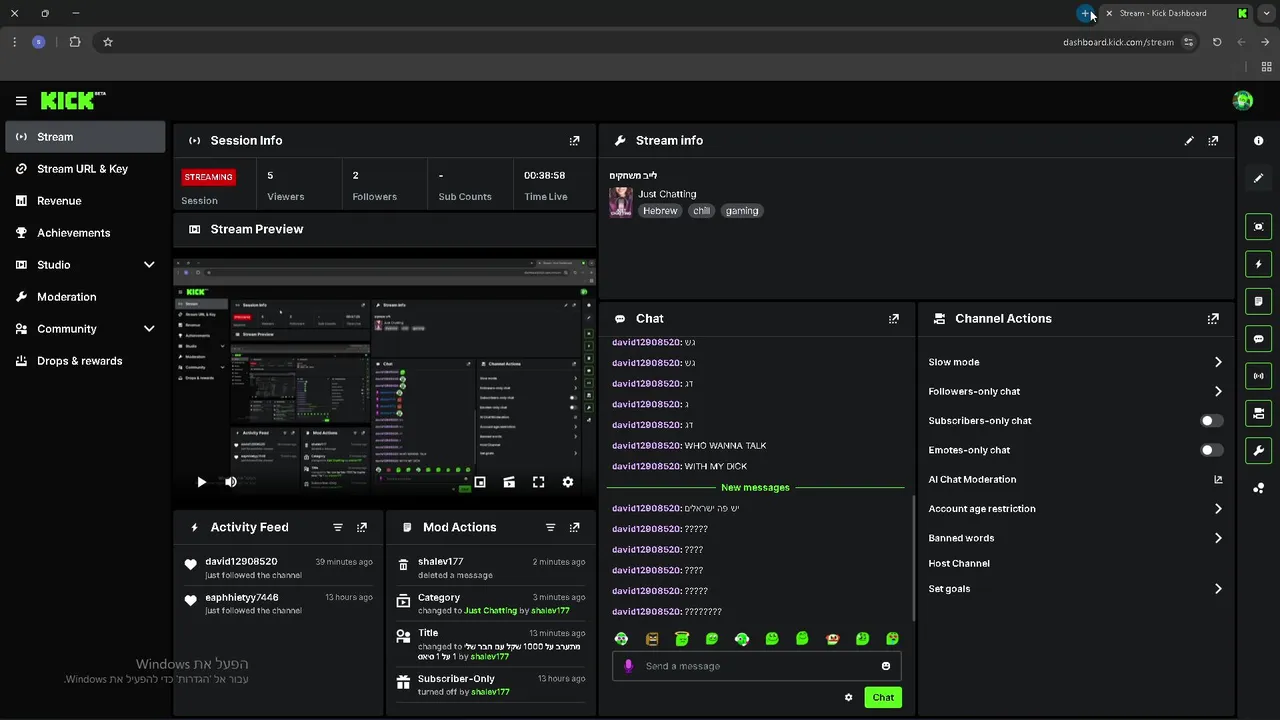Click the chill tag

[702, 211]
